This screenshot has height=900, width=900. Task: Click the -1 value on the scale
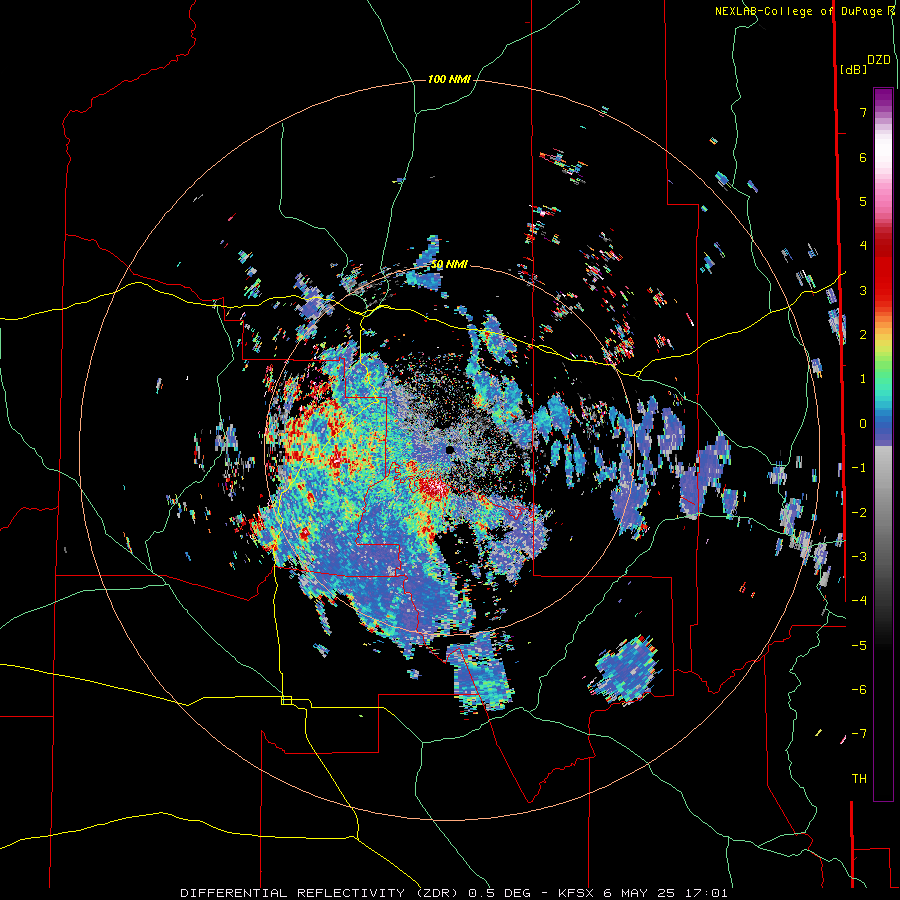point(859,468)
